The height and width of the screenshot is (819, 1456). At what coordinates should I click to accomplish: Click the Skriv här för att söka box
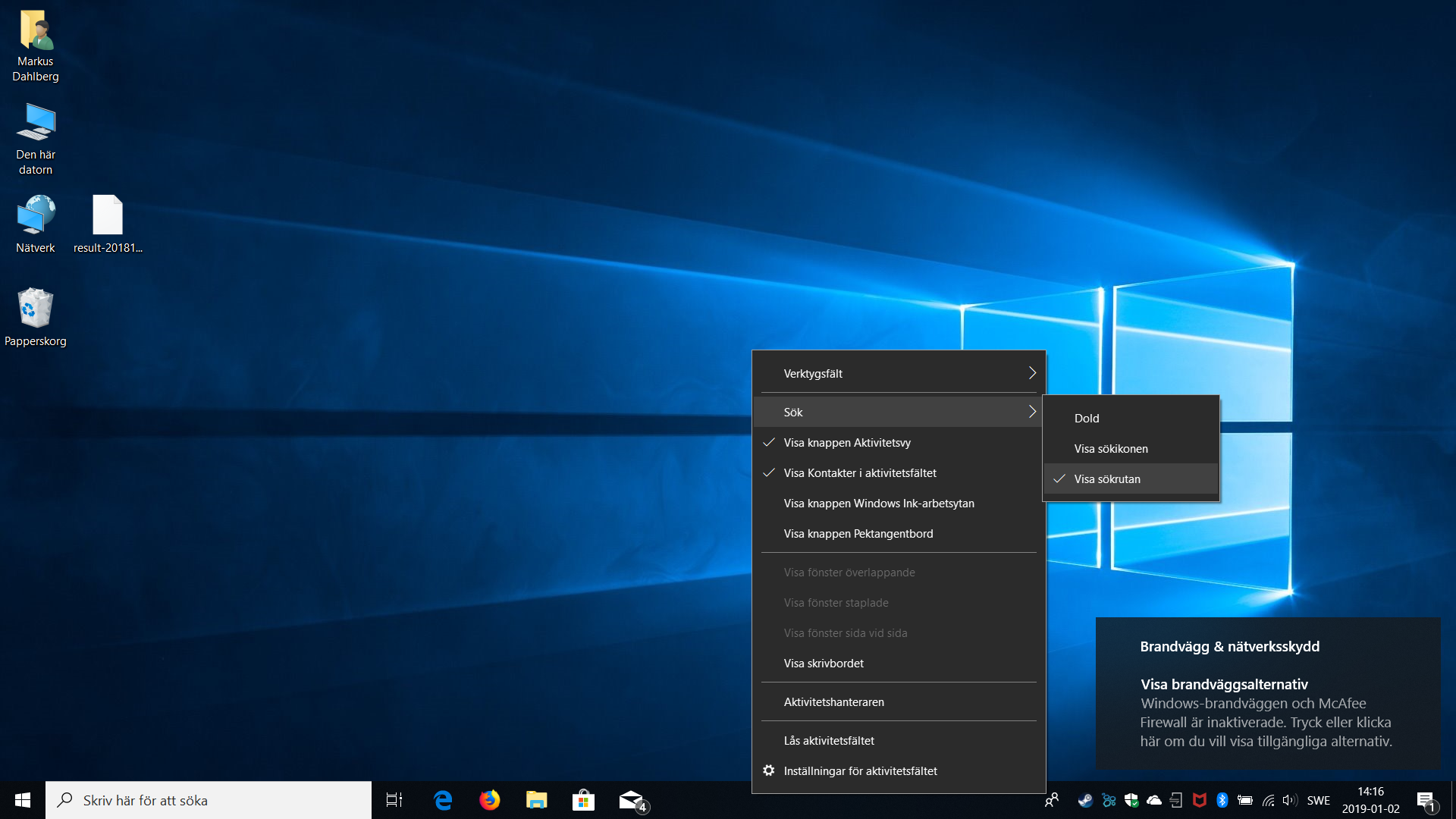208,800
